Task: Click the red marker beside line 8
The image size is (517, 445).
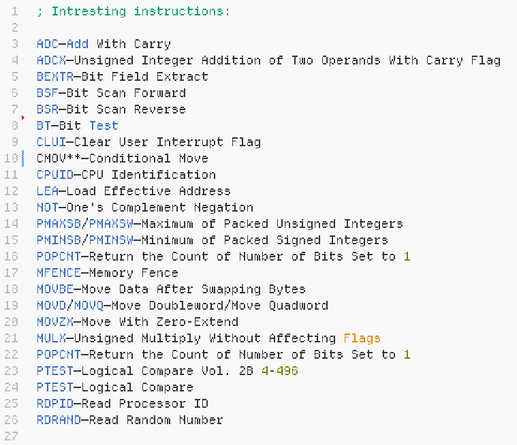Action: pyautogui.click(x=23, y=118)
